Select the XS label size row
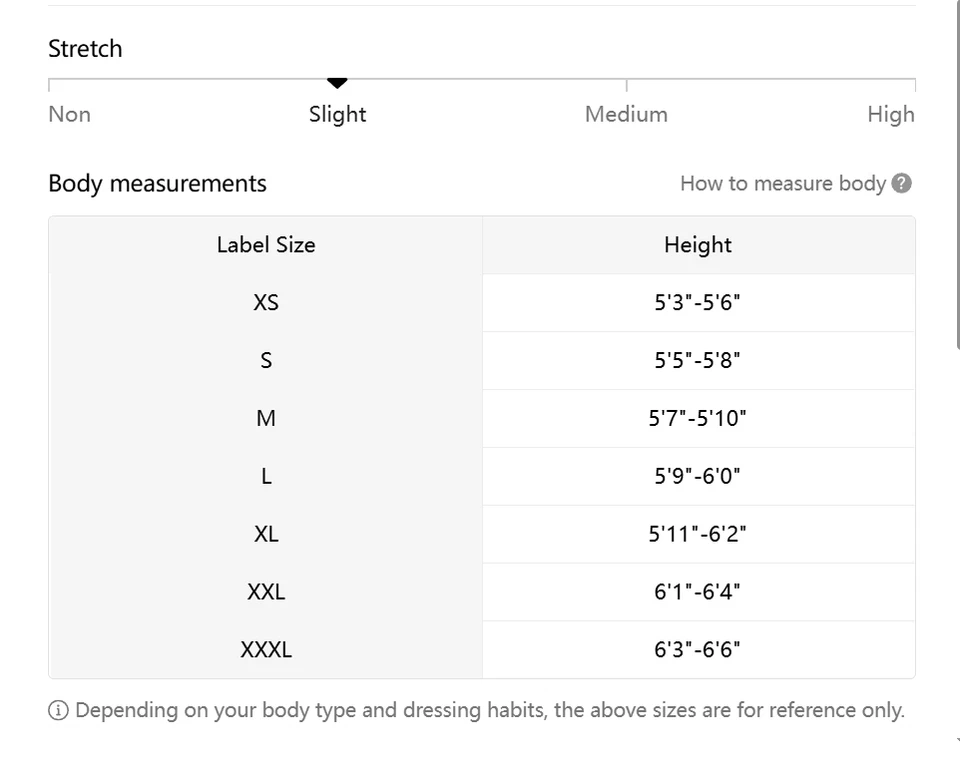The image size is (960, 784). click(266, 302)
